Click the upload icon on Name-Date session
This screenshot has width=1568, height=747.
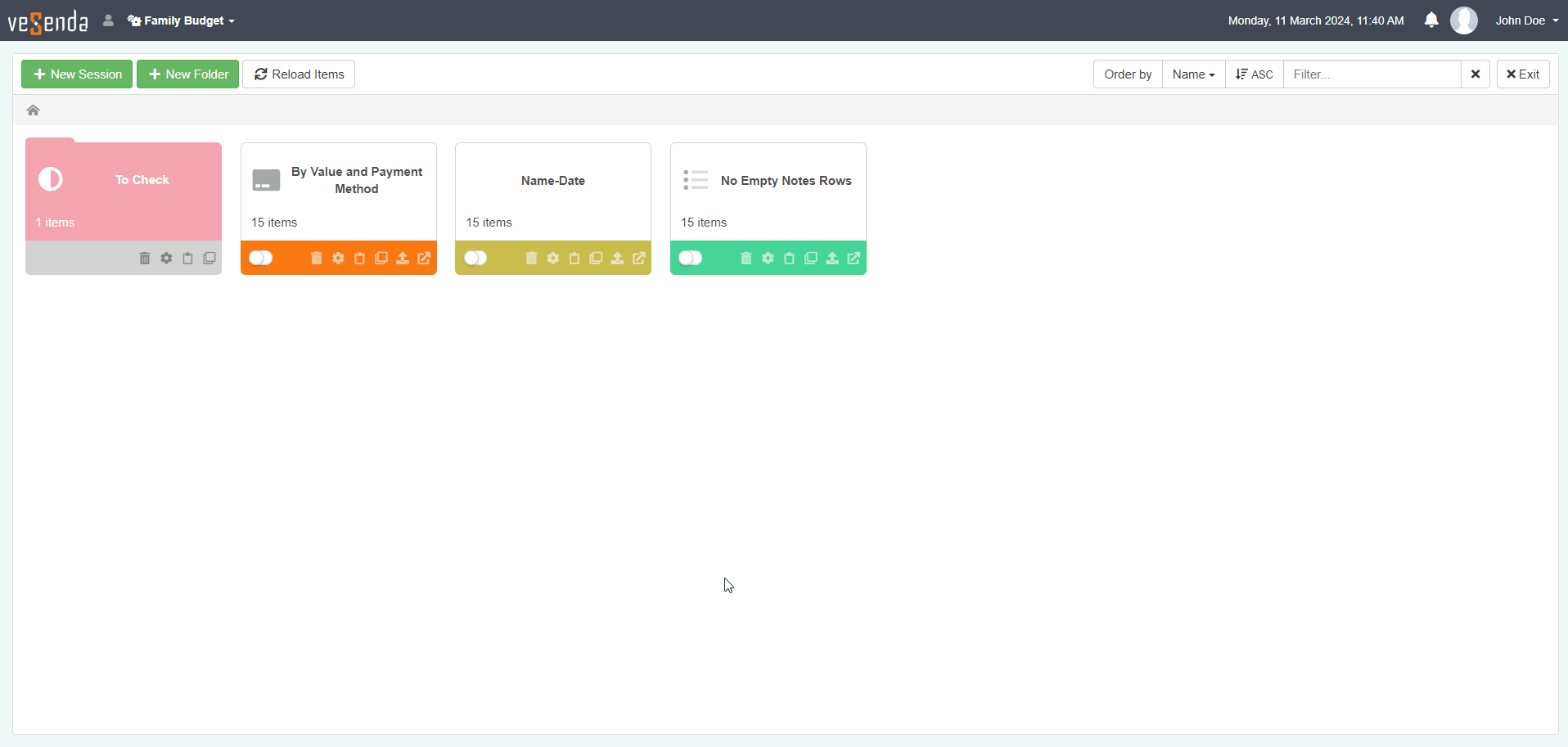[x=618, y=259]
